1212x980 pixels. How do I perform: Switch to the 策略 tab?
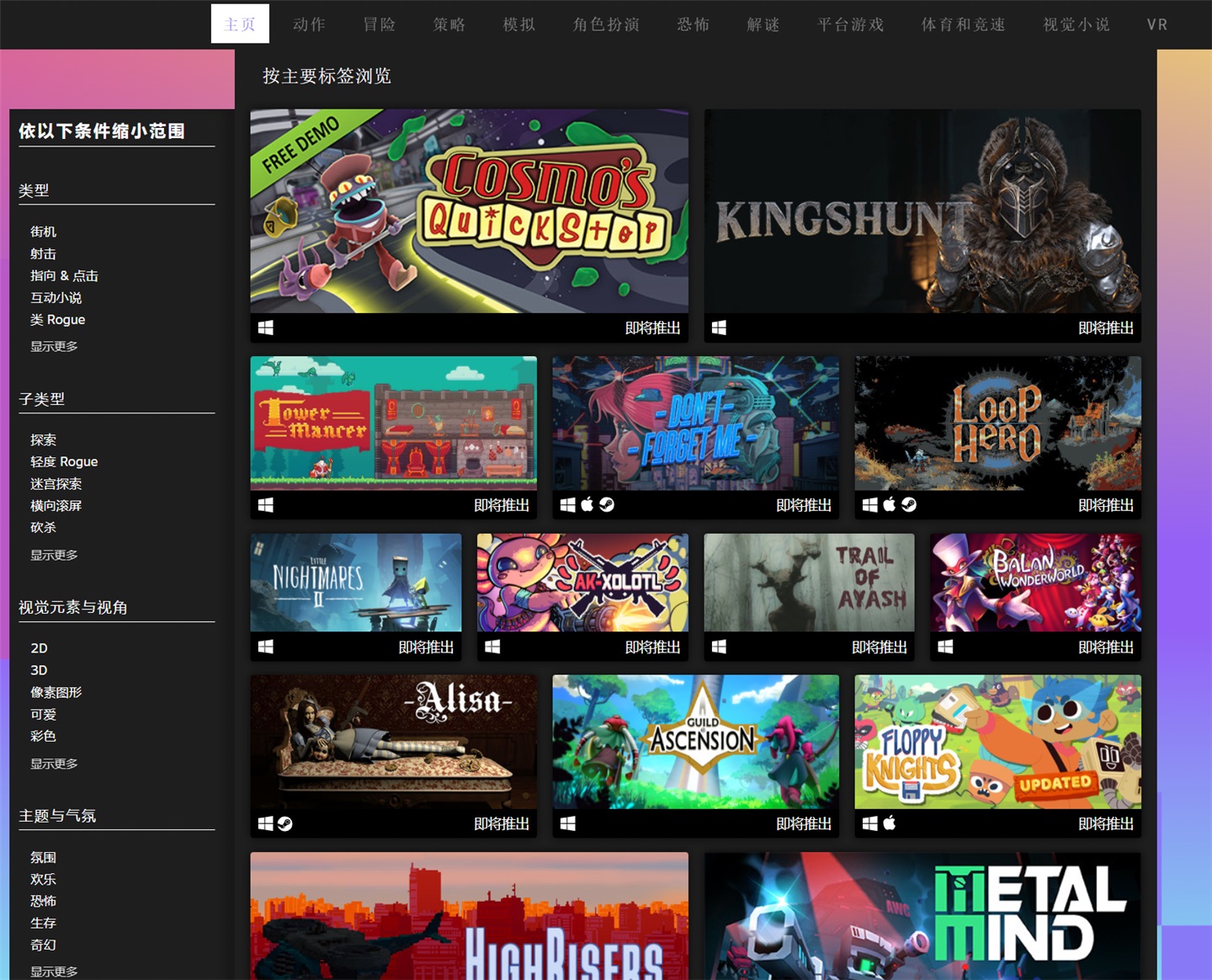tap(449, 24)
